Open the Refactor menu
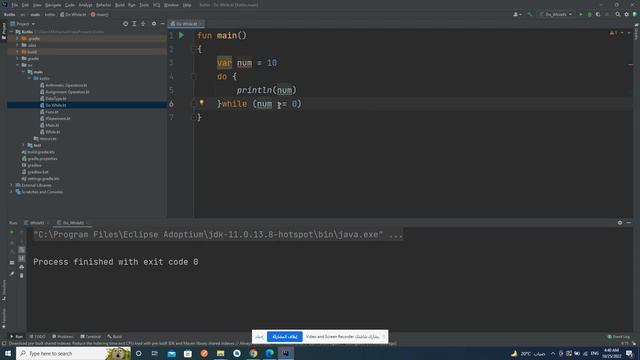Screen dimensions: 640x360 [104, 5]
